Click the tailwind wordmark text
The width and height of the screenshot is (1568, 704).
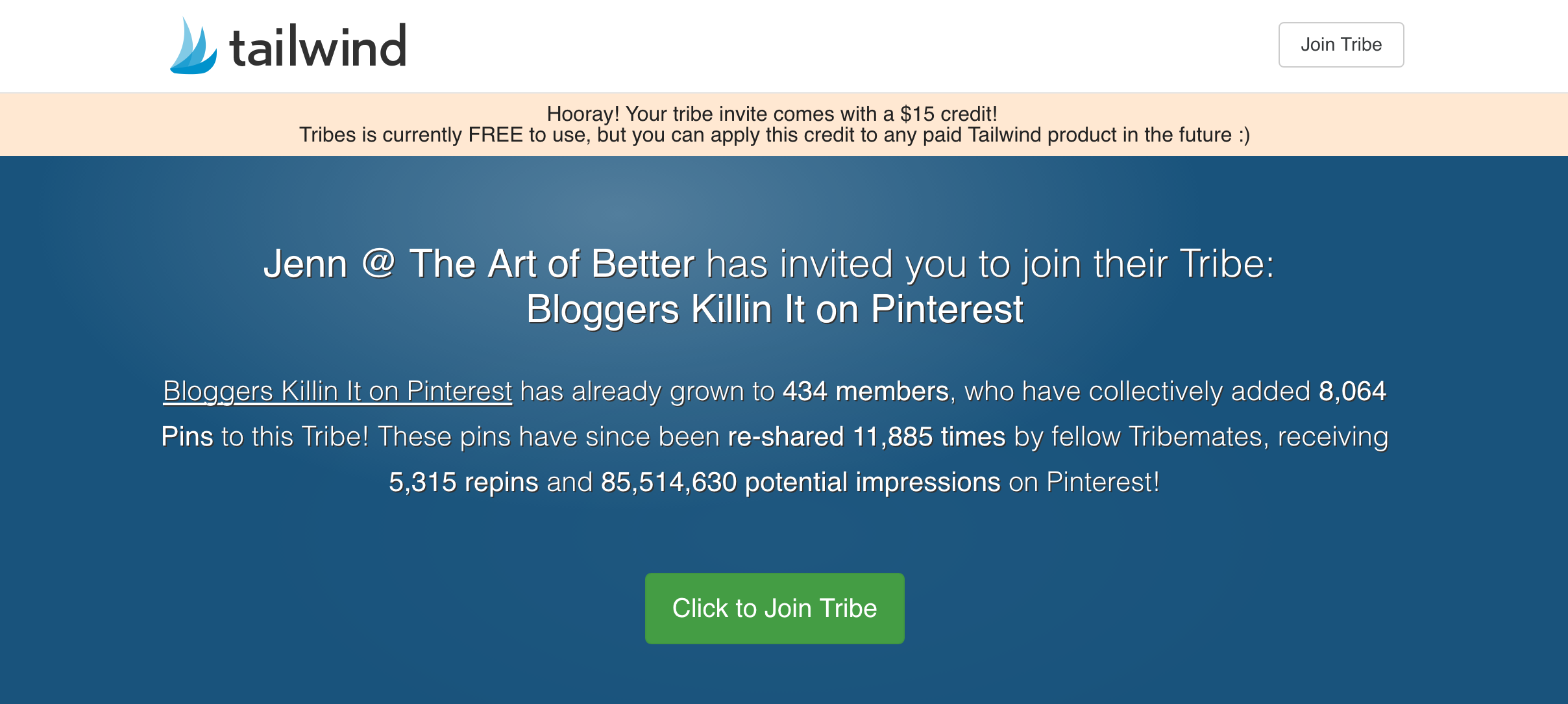point(318,47)
